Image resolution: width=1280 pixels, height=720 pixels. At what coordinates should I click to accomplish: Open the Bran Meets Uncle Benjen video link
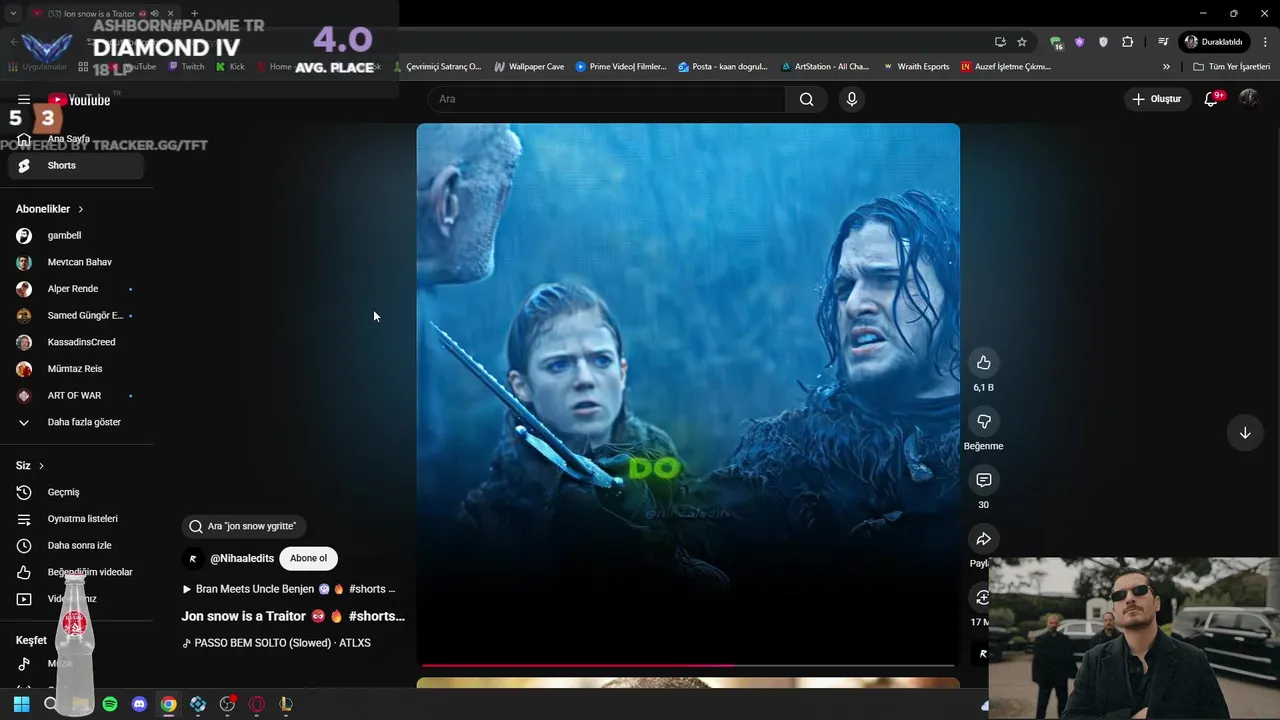point(289,589)
